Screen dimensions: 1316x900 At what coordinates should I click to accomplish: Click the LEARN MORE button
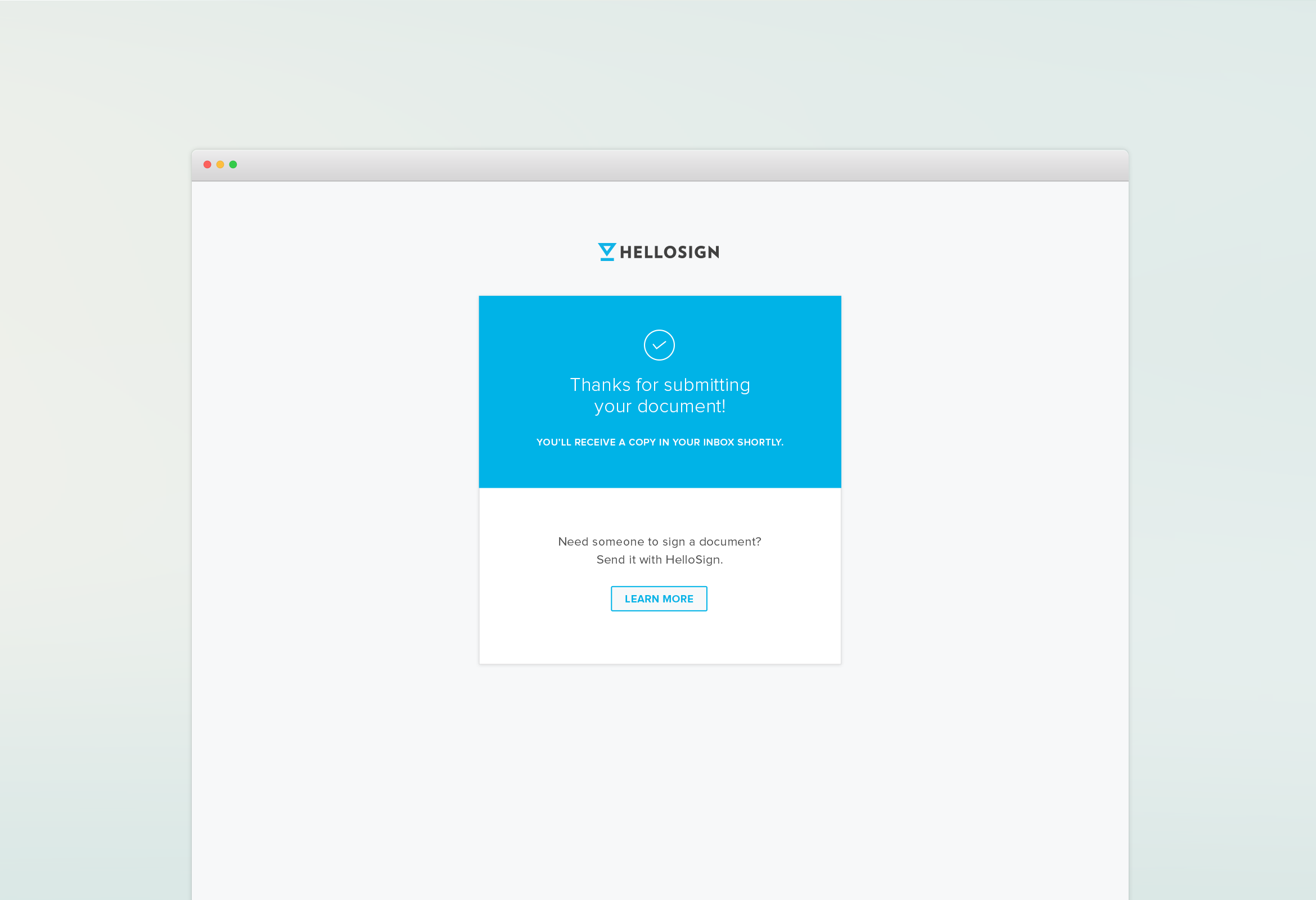point(659,598)
